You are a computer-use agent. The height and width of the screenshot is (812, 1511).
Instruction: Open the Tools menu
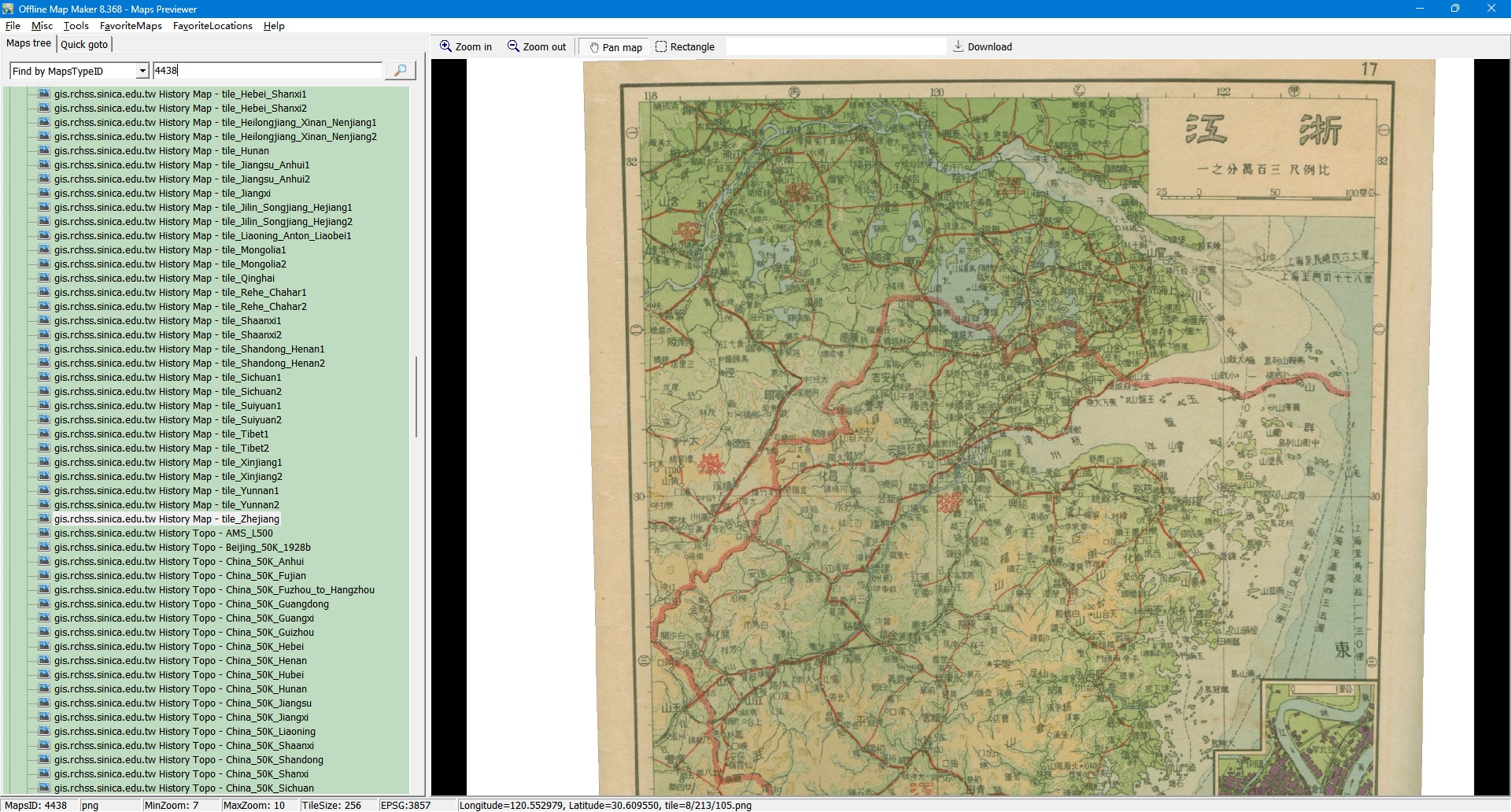click(x=76, y=26)
